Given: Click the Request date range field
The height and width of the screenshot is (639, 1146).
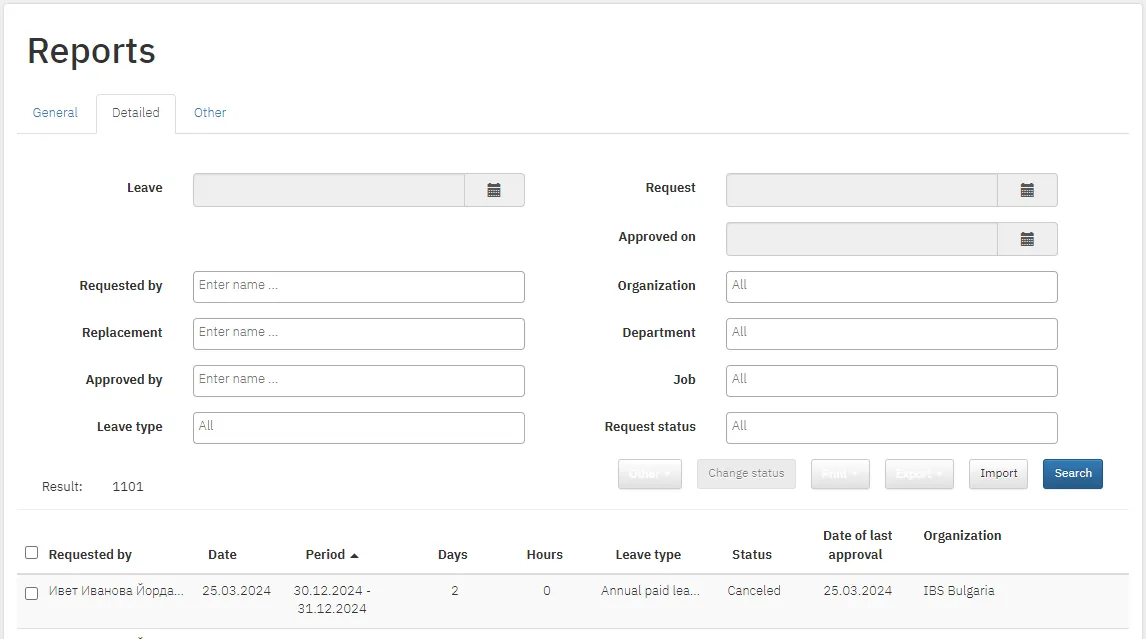Looking at the screenshot, I should pos(862,190).
